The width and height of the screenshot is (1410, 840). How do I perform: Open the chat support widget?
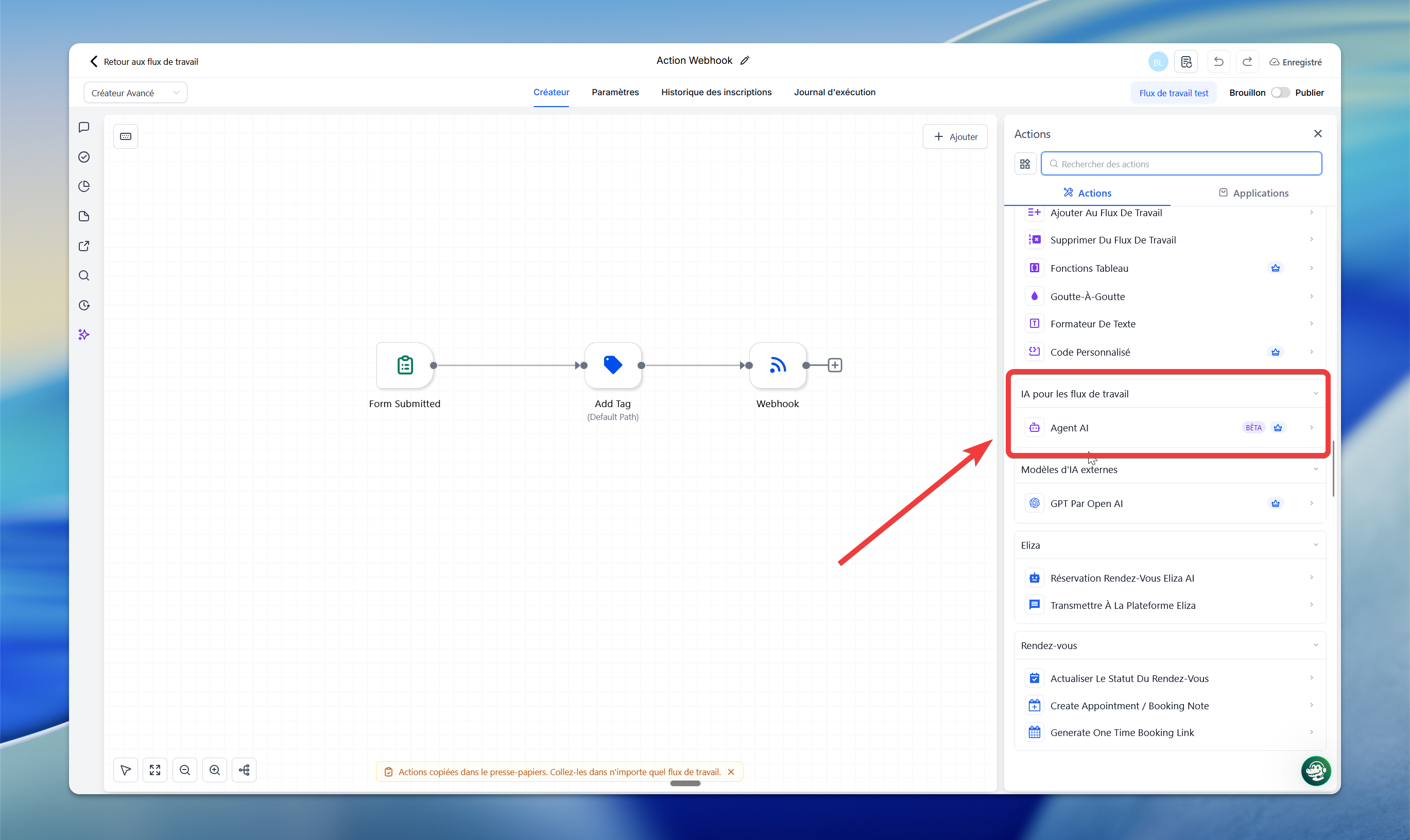(1316, 771)
